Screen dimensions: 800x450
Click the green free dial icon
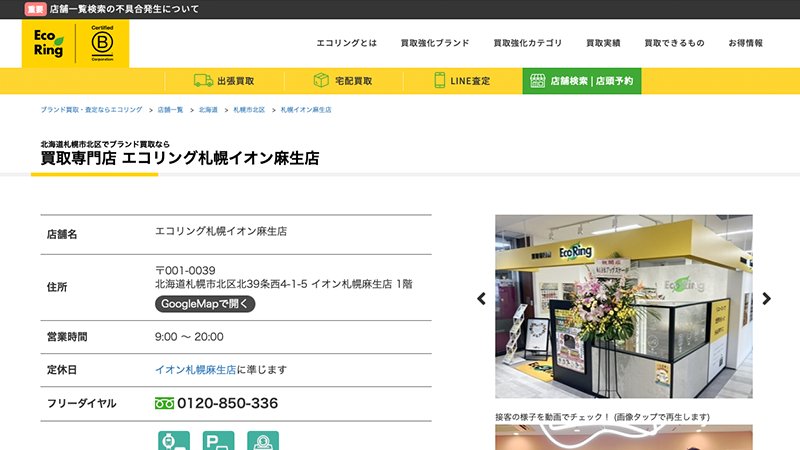(x=164, y=404)
